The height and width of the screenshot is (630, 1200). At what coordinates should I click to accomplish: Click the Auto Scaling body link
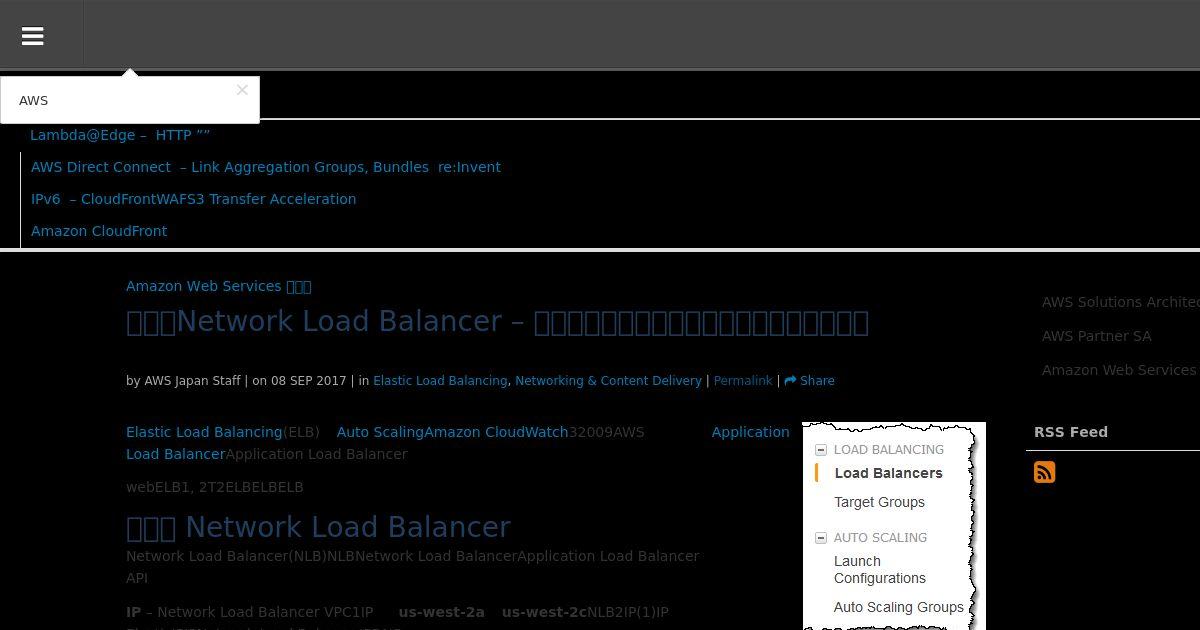click(x=380, y=432)
